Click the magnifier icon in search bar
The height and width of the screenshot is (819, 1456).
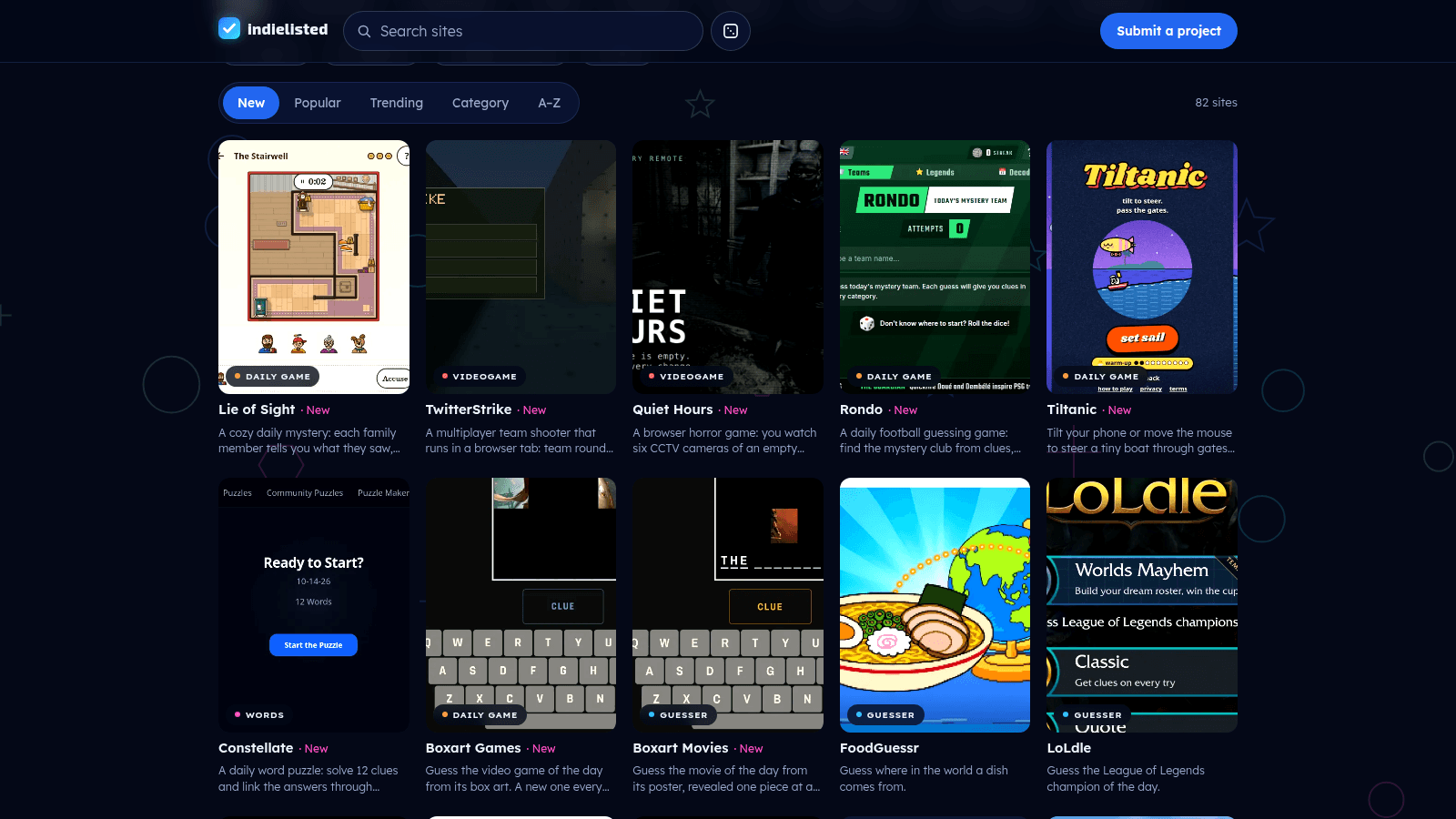[x=364, y=31]
